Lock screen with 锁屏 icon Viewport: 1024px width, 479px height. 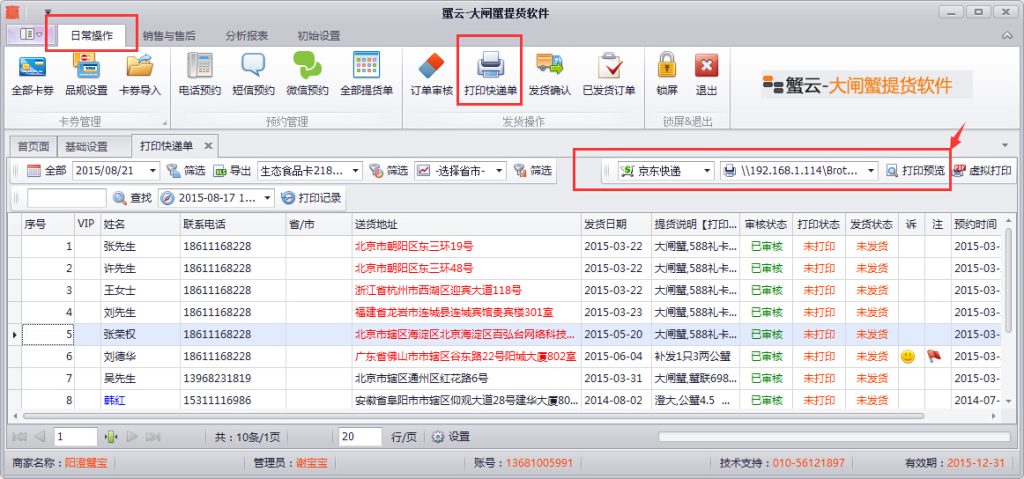(667, 65)
